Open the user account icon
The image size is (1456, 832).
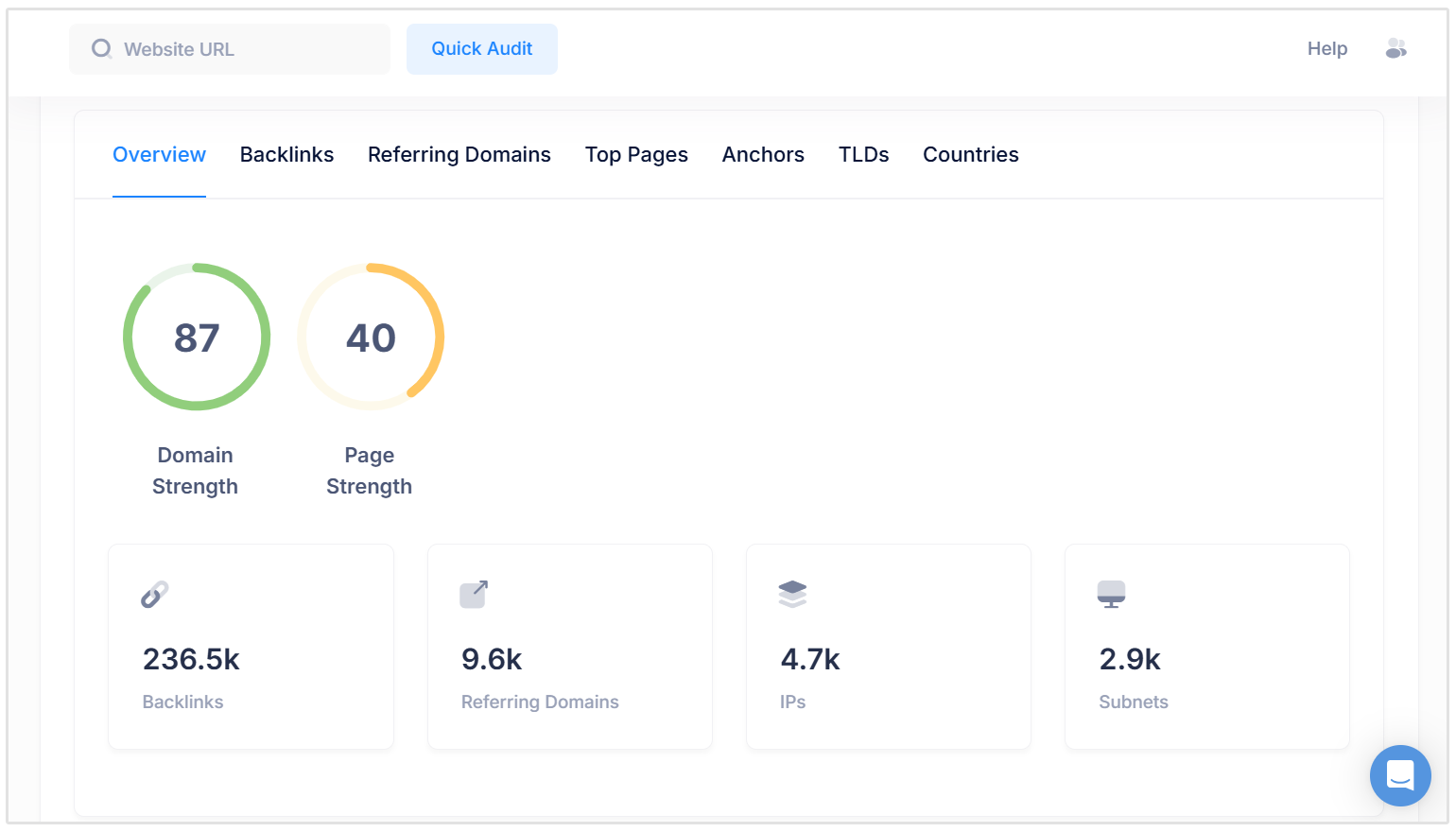[1395, 48]
